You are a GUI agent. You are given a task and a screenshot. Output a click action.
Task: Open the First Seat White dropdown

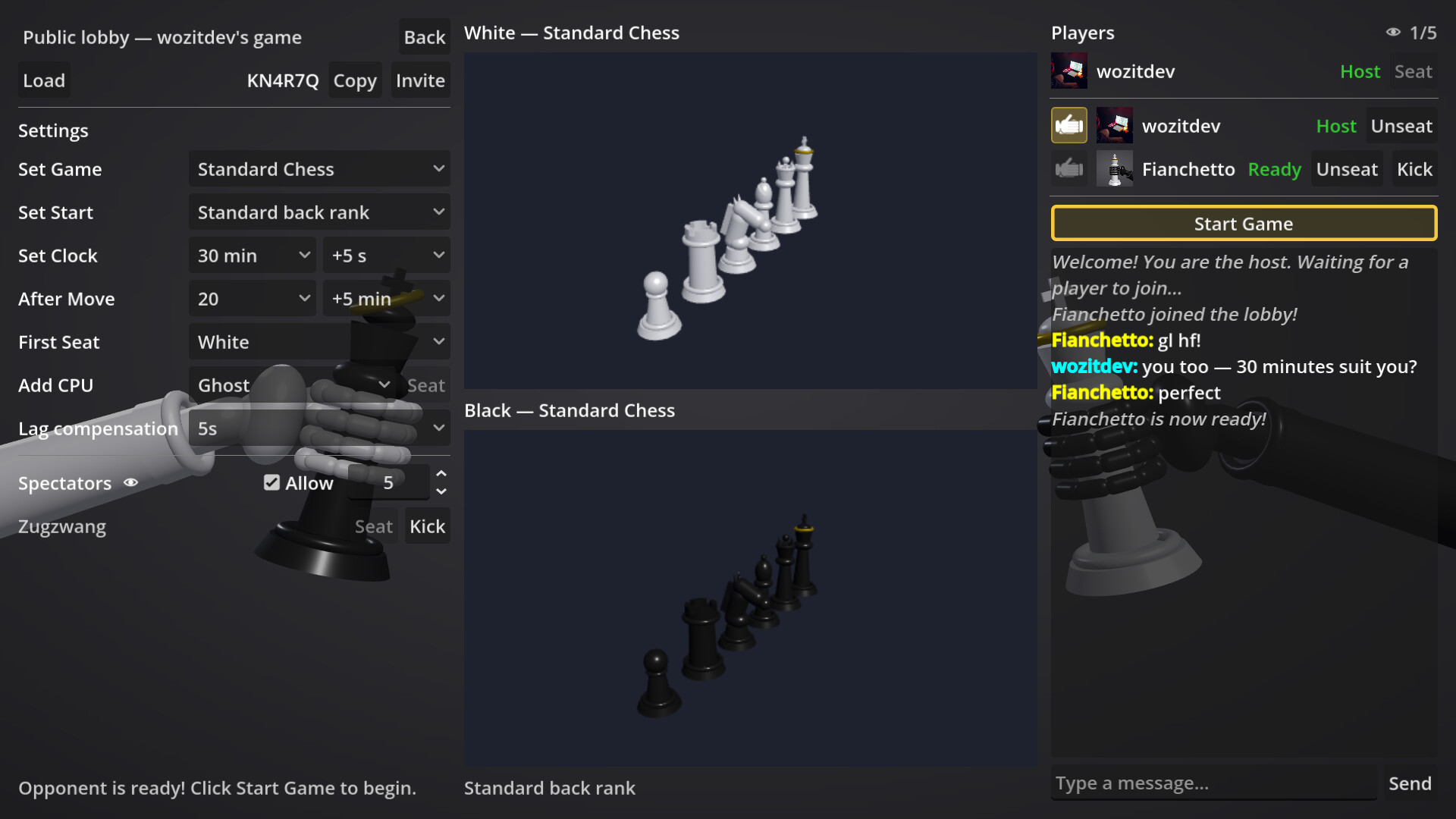pyautogui.click(x=319, y=342)
